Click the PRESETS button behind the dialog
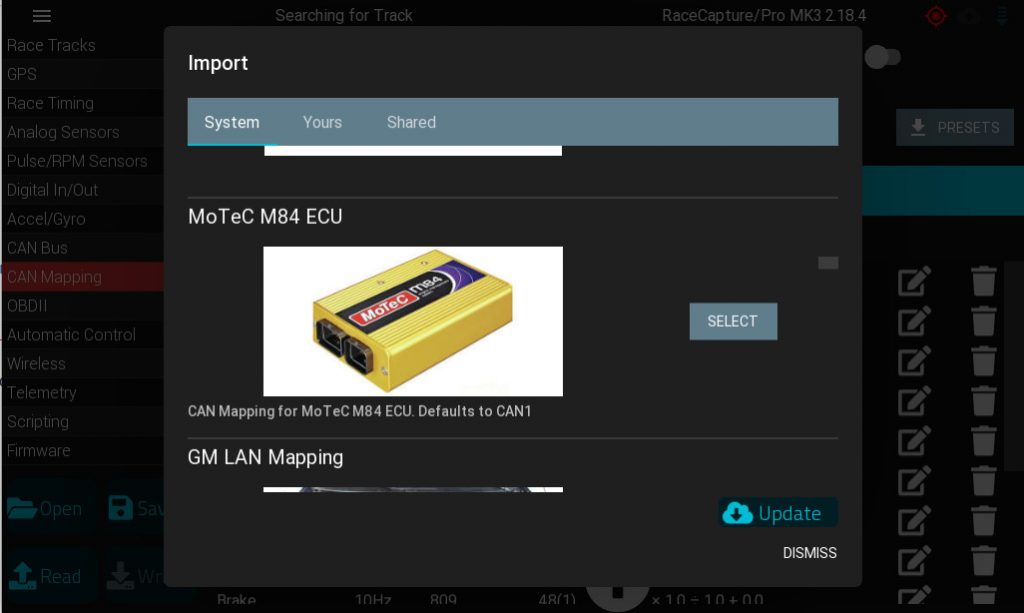Screen dimensions: 1024x613 [x=955, y=127]
